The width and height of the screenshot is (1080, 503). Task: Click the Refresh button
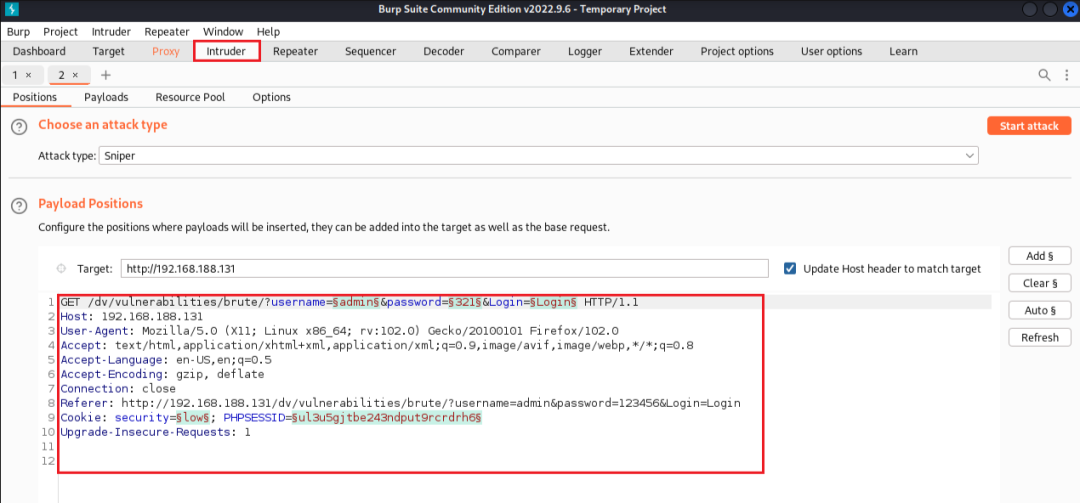[1039, 338]
